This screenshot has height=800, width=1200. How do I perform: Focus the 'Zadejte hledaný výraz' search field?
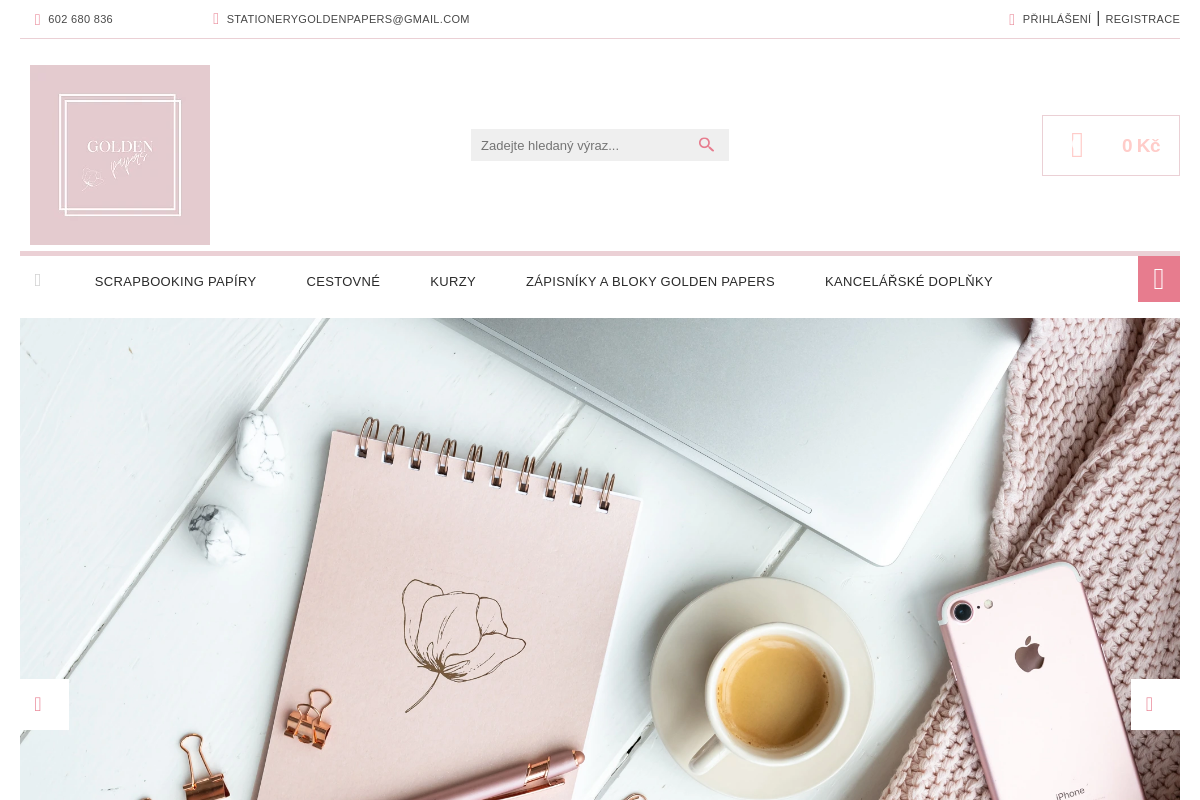583,145
